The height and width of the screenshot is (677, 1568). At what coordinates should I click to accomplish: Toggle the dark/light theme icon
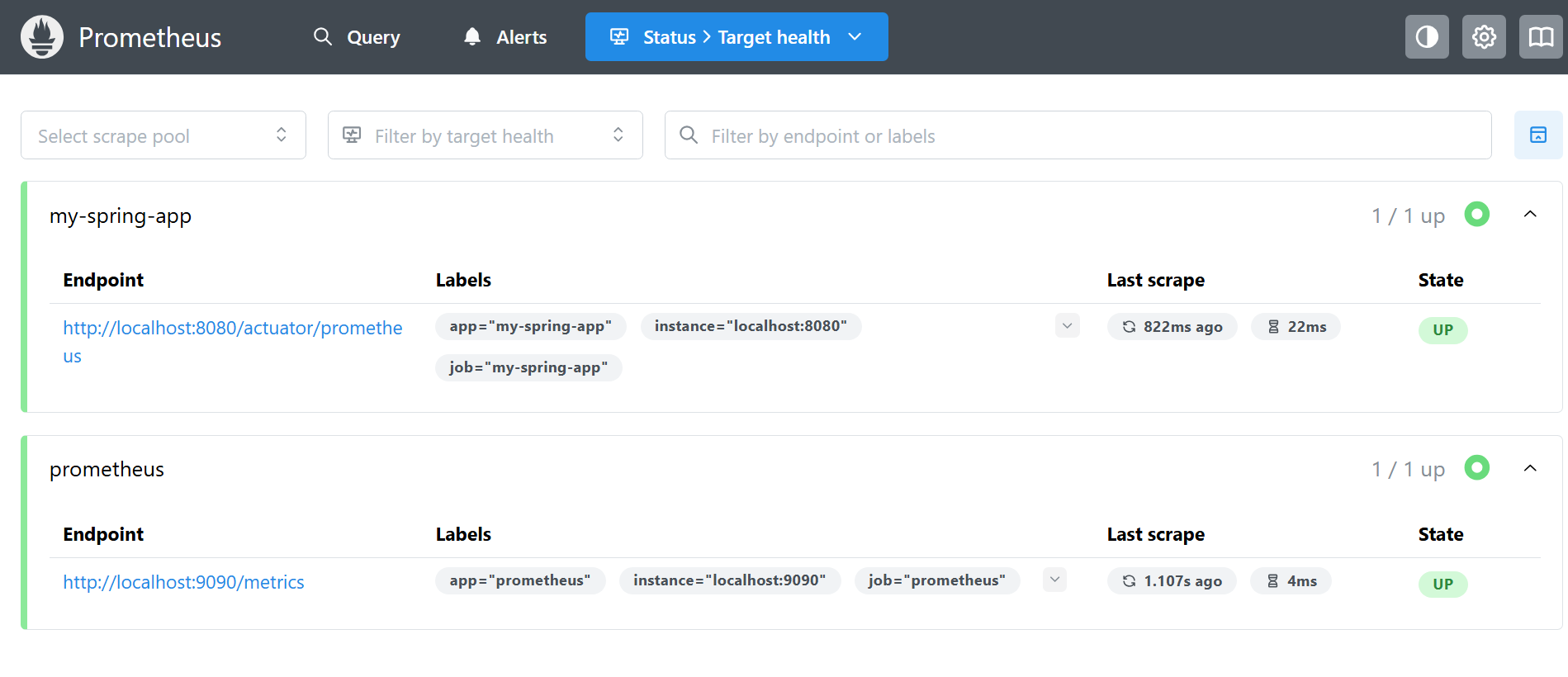1426,37
